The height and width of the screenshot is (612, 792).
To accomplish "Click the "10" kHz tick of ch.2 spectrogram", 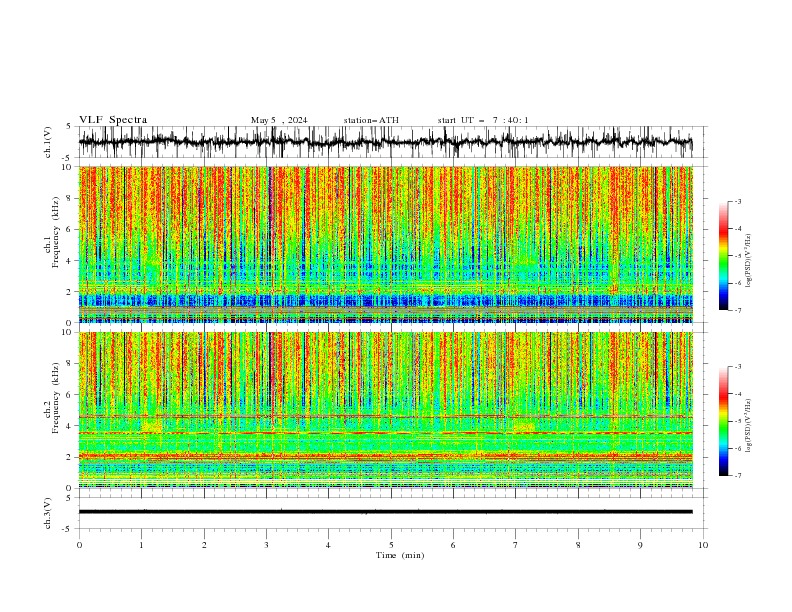I will 68,332.
